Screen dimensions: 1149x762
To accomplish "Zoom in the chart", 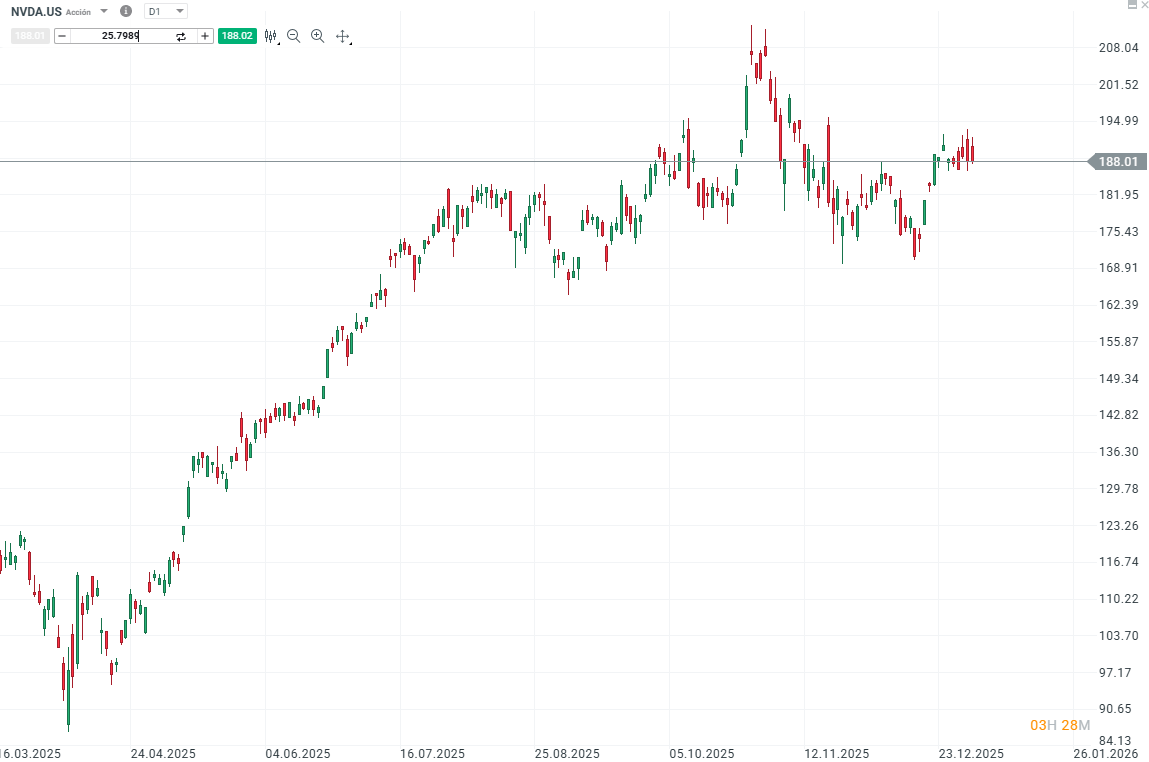I will point(318,36).
